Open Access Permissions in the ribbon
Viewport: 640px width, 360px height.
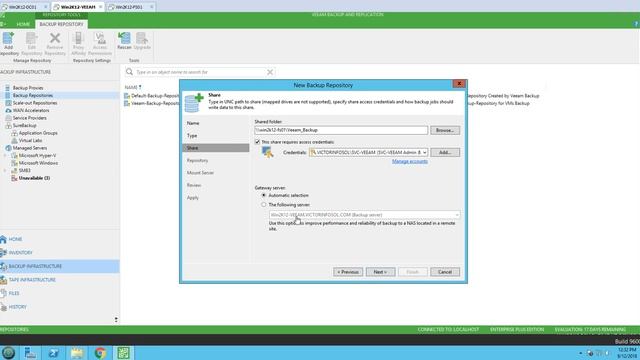coord(100,44)
